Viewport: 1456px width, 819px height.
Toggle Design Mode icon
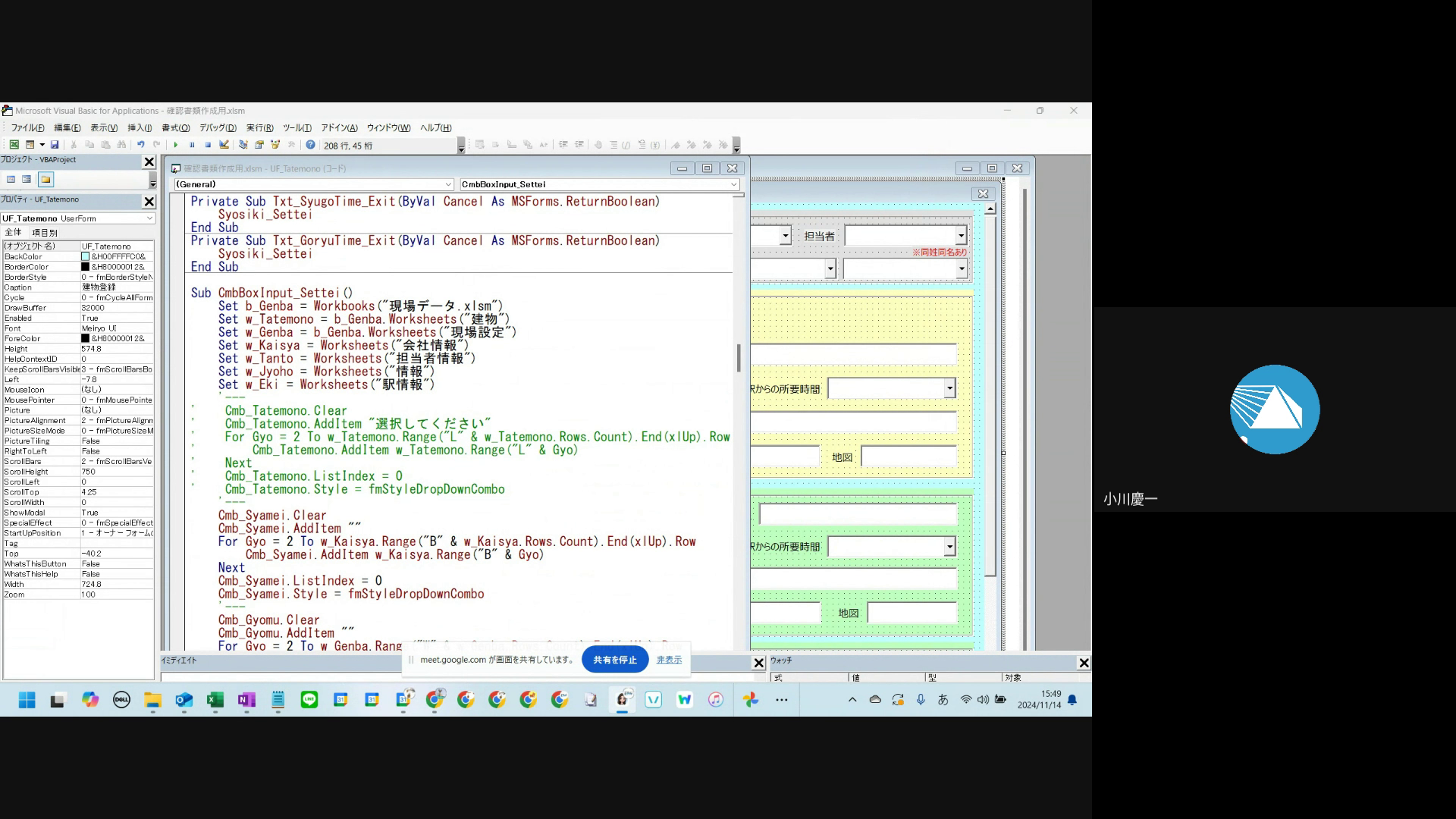[x=224, y=145]
